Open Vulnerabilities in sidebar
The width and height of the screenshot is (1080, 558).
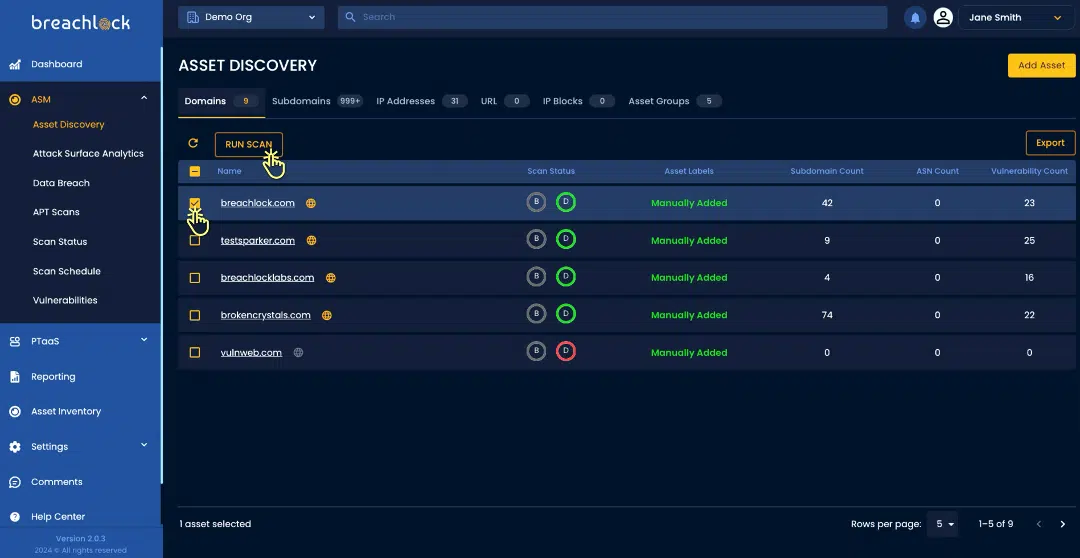(x=65, y=300)
